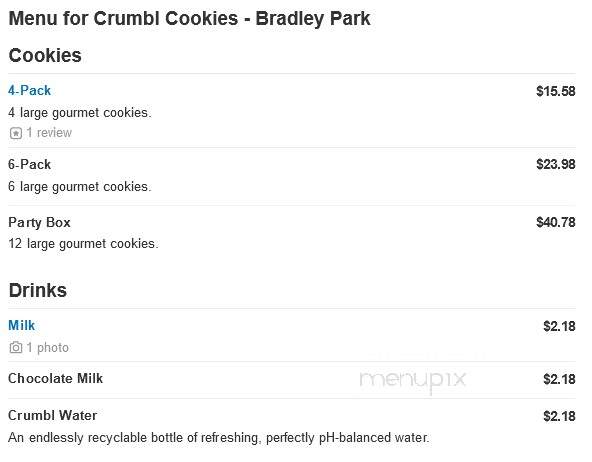The width and height of the screenshot is (592, 462).
Task: Click the camera photo icon under Milk
Action: [x=15, y=347]
